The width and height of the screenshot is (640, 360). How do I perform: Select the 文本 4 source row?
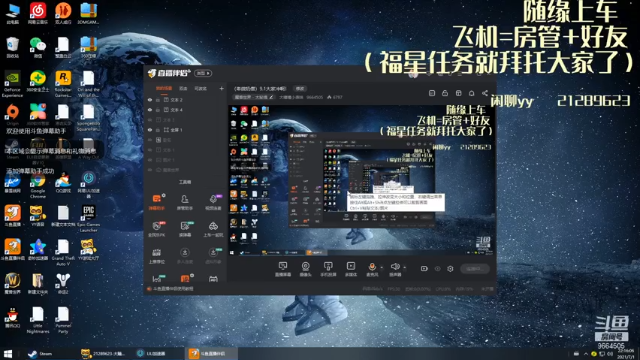tap(185, 110)
